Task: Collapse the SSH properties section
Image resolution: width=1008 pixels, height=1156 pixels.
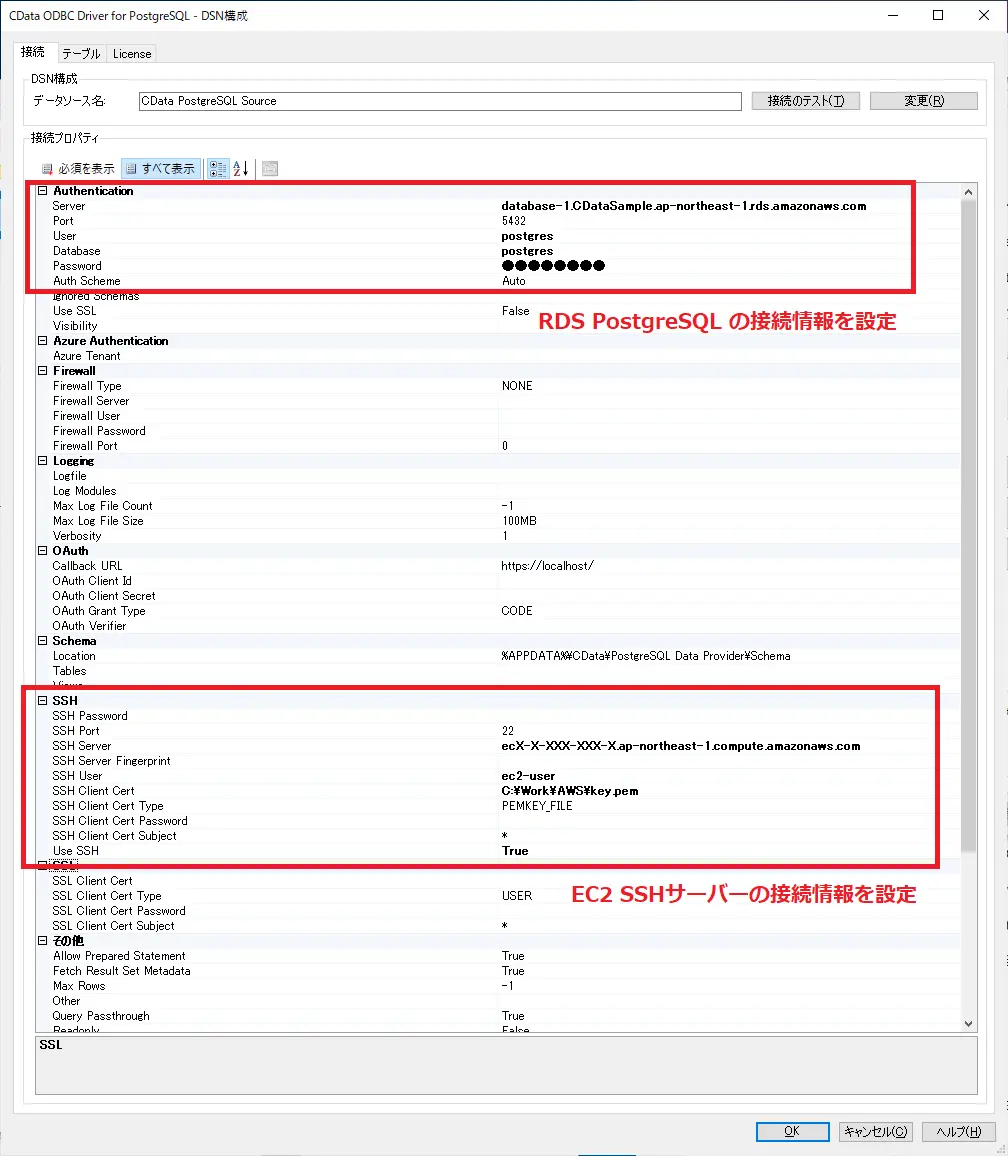Action: click(x=41, y=700)
